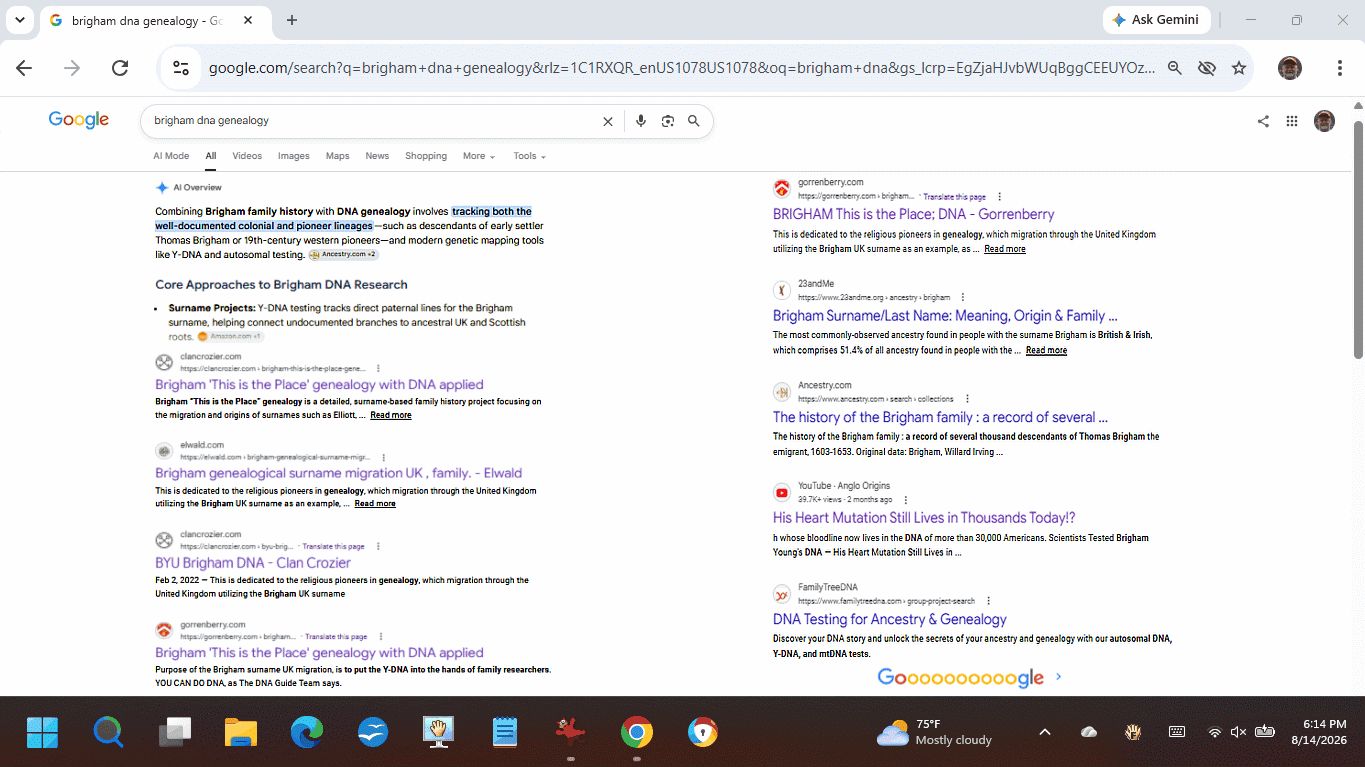Search by image with Google Lens
Viewport: 1365px width, 767px height.
667,121
